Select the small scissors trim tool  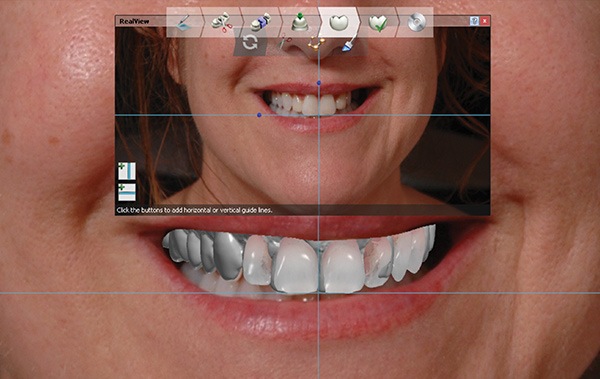(x=284, y=42)
